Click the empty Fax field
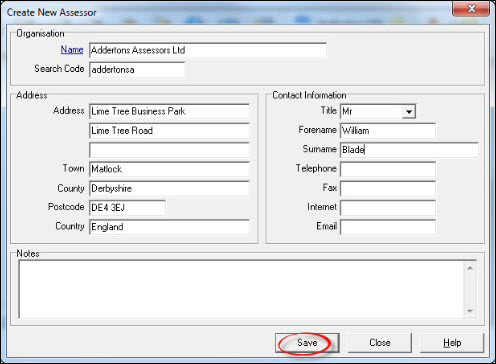Viewport: 496px width, 364px height. point(388,188)
